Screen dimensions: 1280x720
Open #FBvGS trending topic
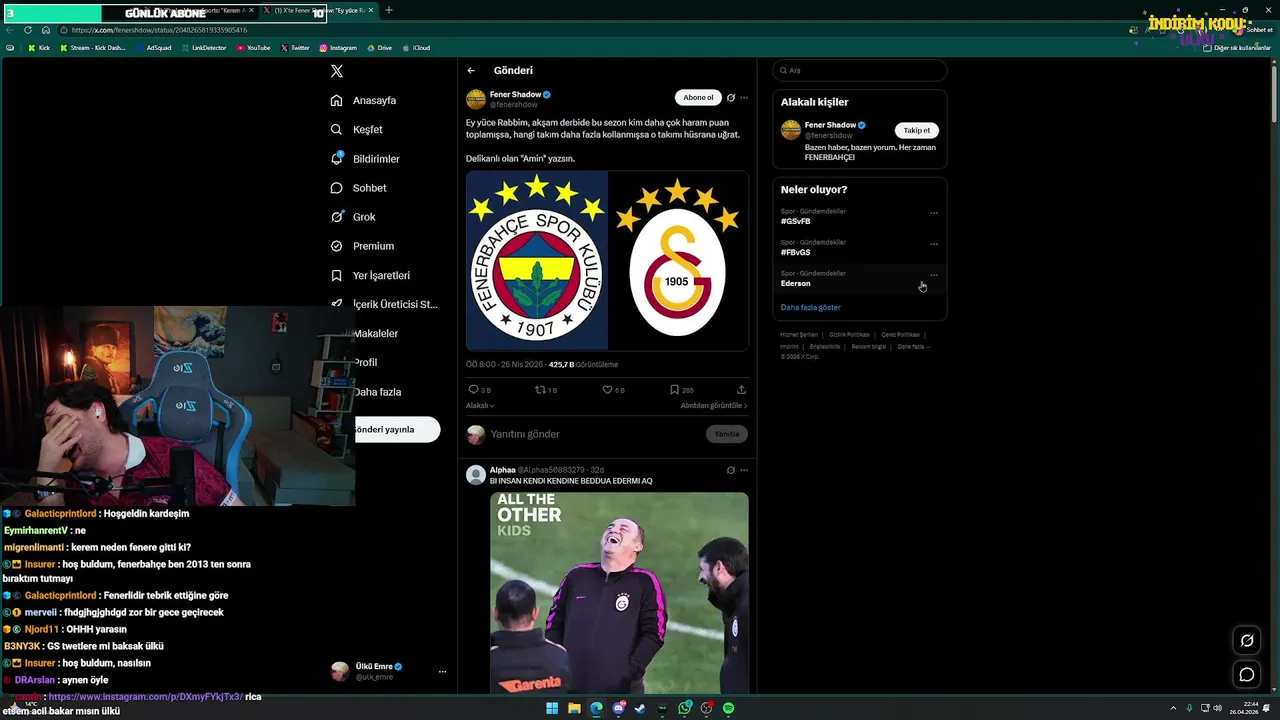tap(796, 252)
